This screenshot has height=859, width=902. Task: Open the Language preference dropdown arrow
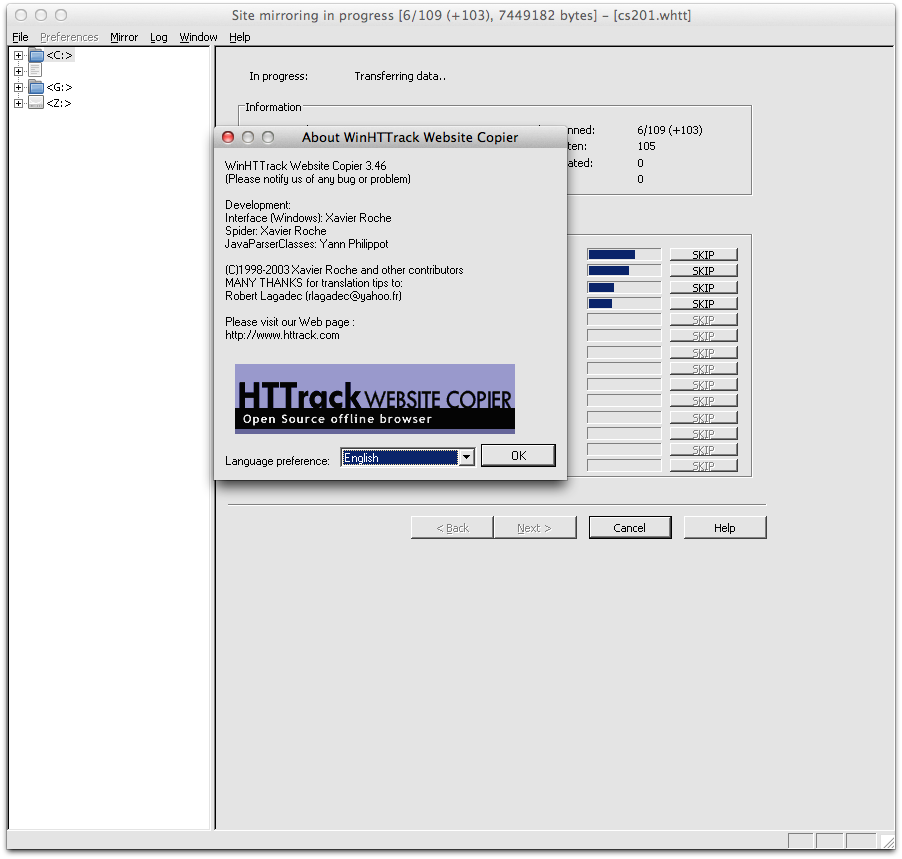[467, 457]
